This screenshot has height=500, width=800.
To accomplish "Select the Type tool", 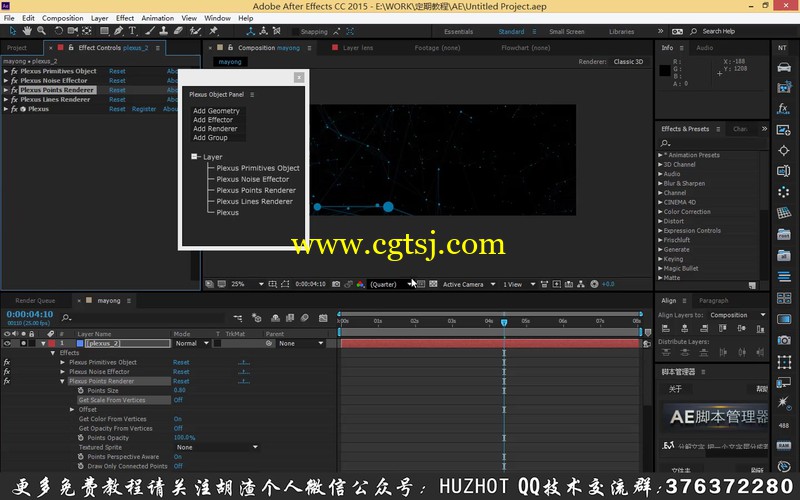I will pos(132,31).
